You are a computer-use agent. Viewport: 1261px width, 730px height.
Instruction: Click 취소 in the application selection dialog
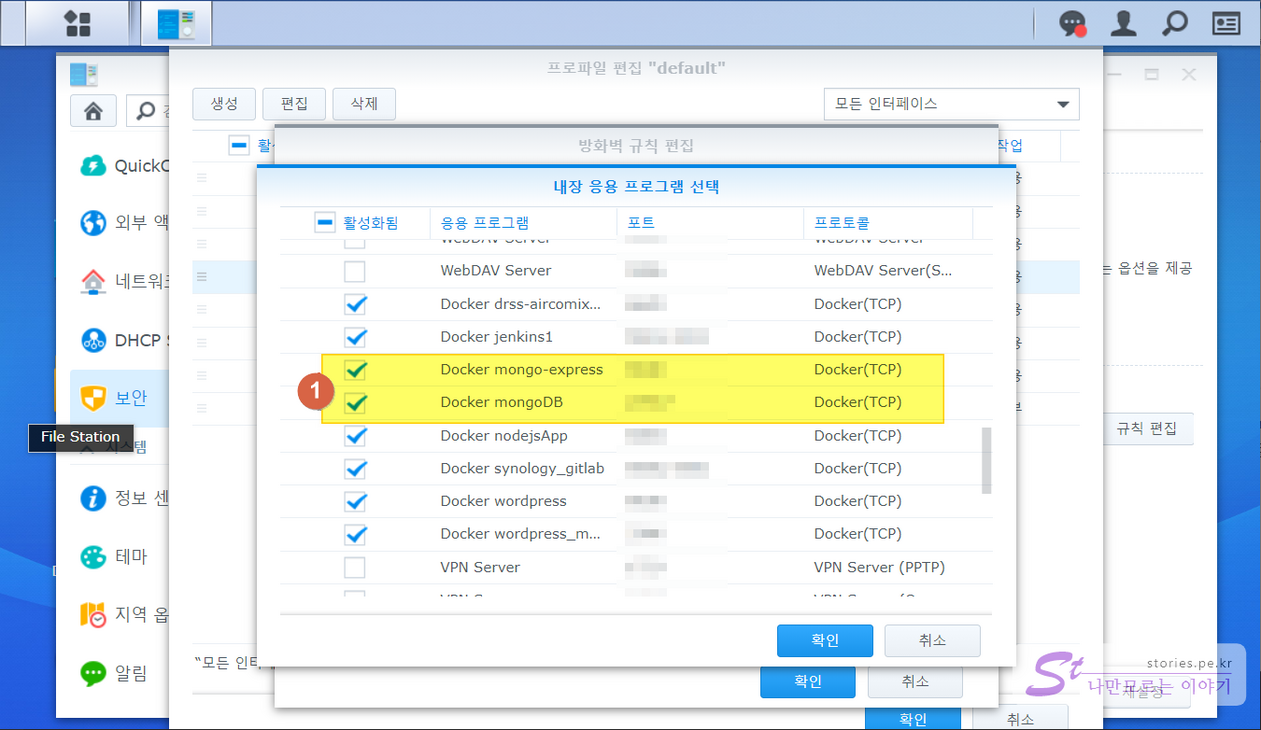click(931, 641)
